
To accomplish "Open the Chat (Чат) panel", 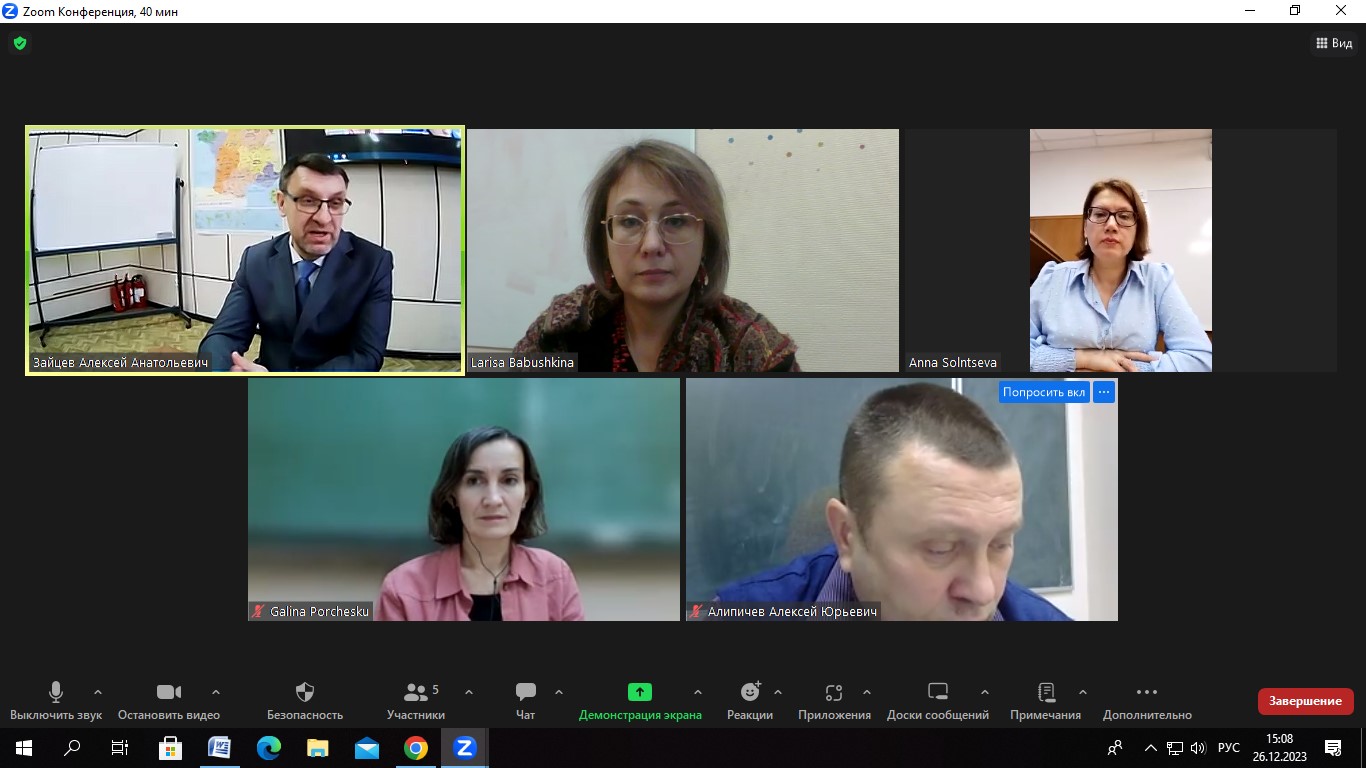I will (x=525, y=700).
